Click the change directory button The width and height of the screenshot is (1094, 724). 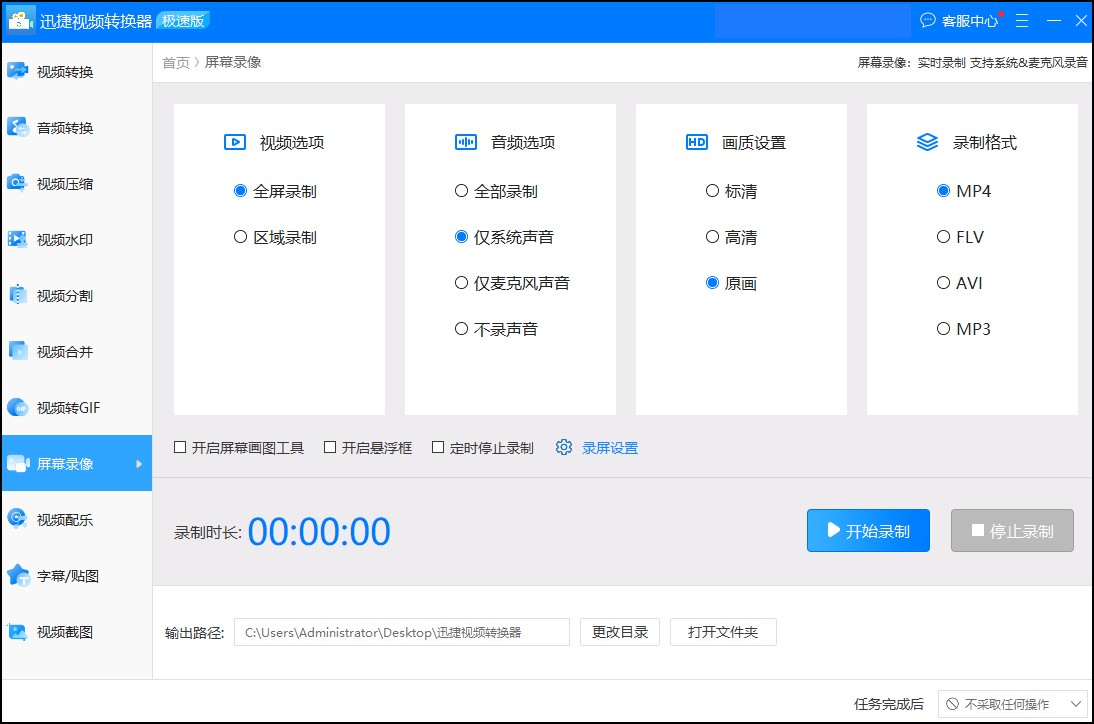click(620, 632)
